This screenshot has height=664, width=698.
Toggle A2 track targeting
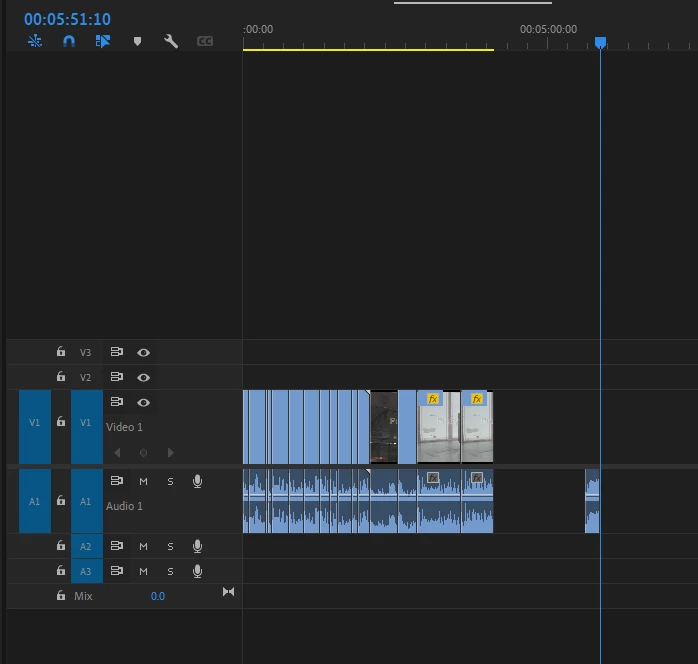click(87, 546)
